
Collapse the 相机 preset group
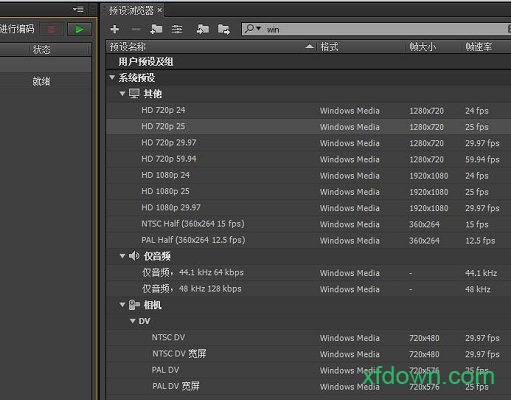(122, 305)
